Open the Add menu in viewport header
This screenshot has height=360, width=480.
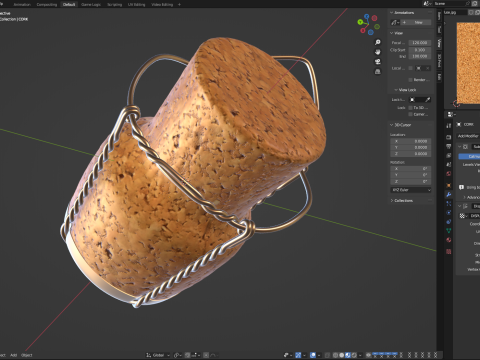coord(13,355)
